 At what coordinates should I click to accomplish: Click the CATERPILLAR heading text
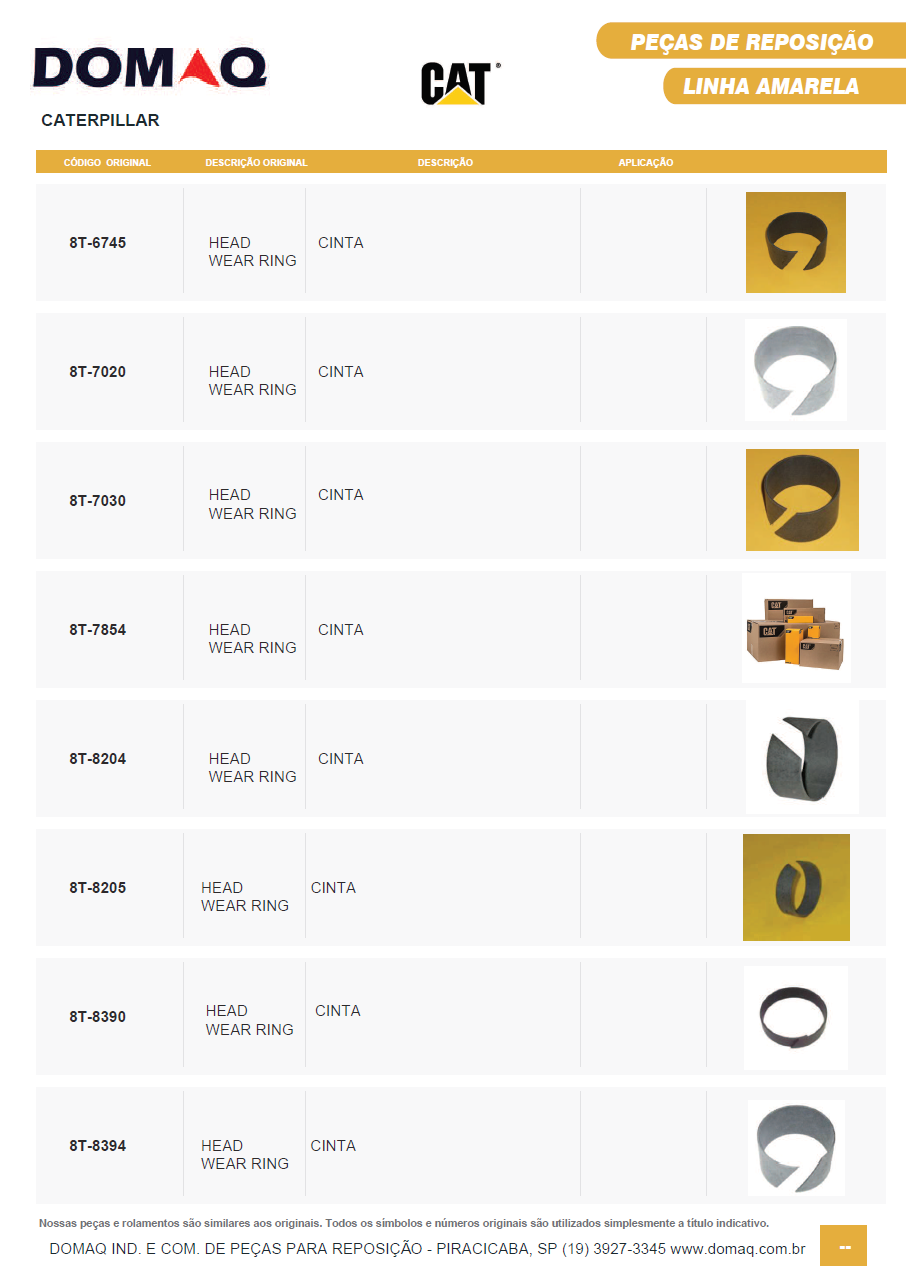100,120
